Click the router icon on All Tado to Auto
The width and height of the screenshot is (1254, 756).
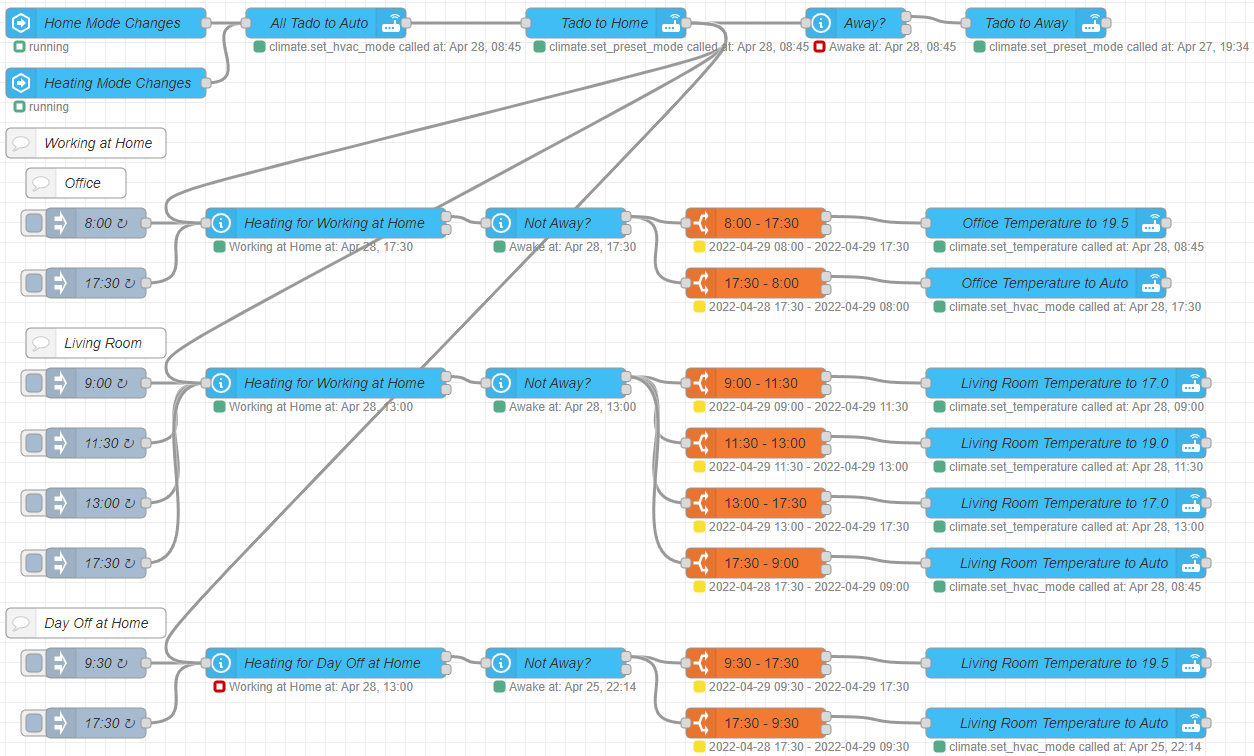(392, 23)
